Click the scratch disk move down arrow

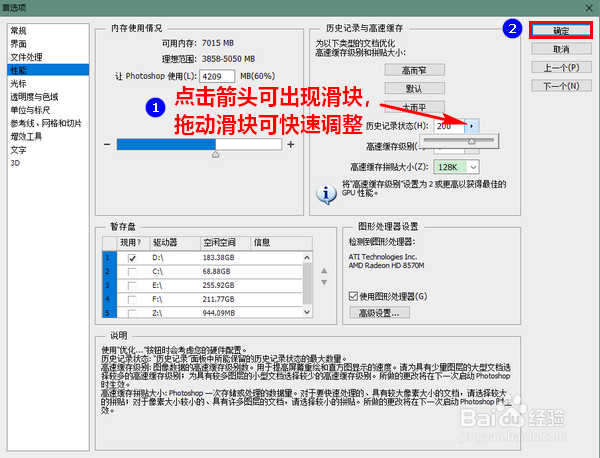324,282
